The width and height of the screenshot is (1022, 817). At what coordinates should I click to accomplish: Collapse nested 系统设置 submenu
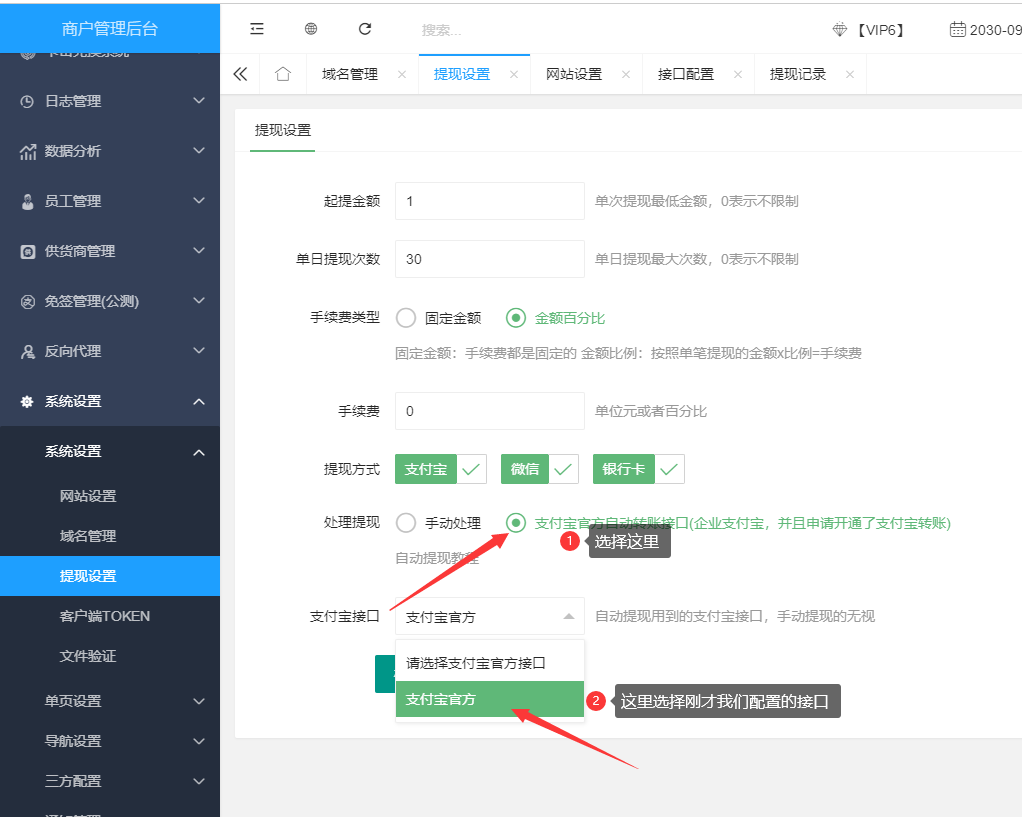coord(199,452)
